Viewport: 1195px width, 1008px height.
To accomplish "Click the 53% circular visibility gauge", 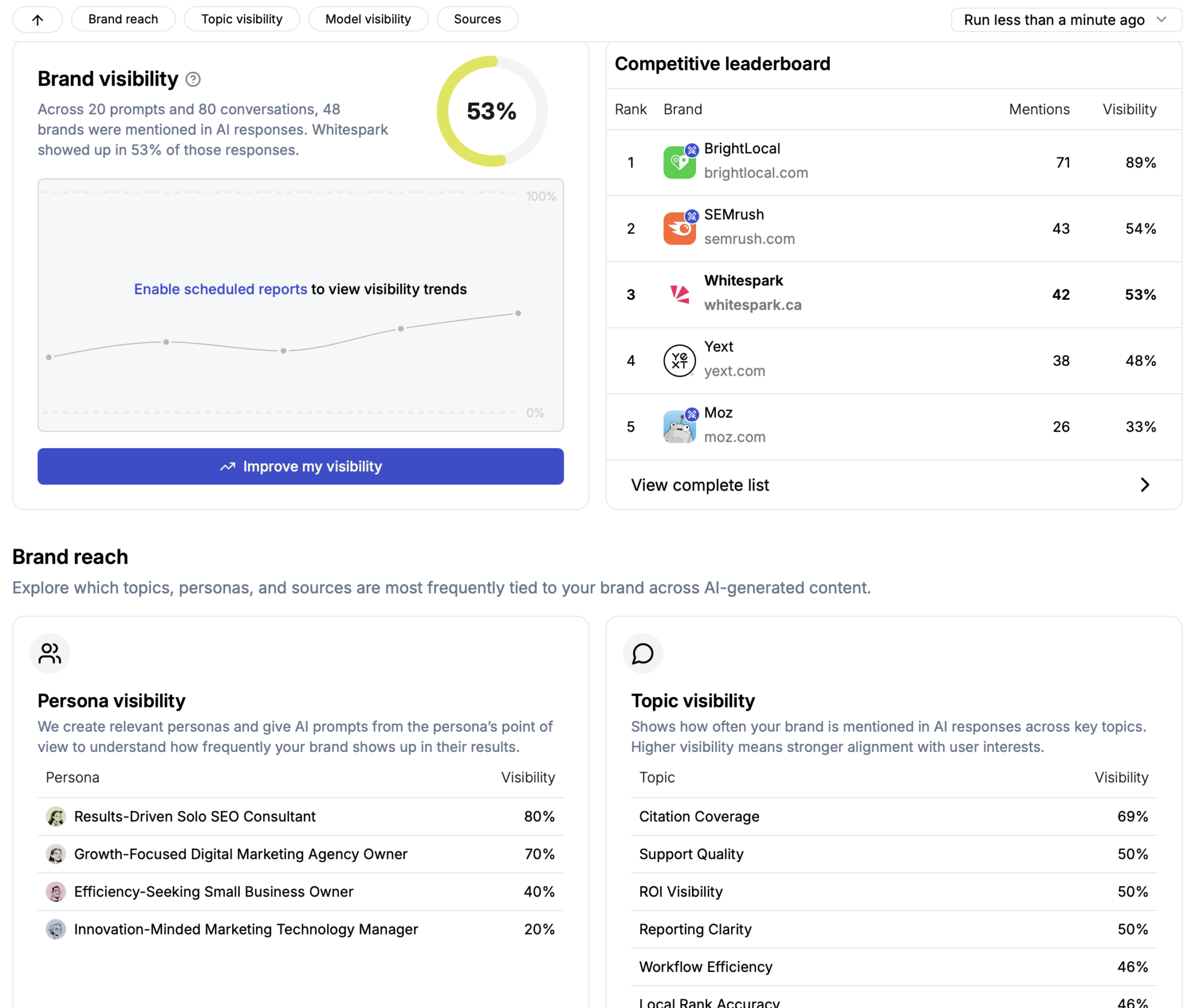I will pyautogui.click(x=492, y=111).
